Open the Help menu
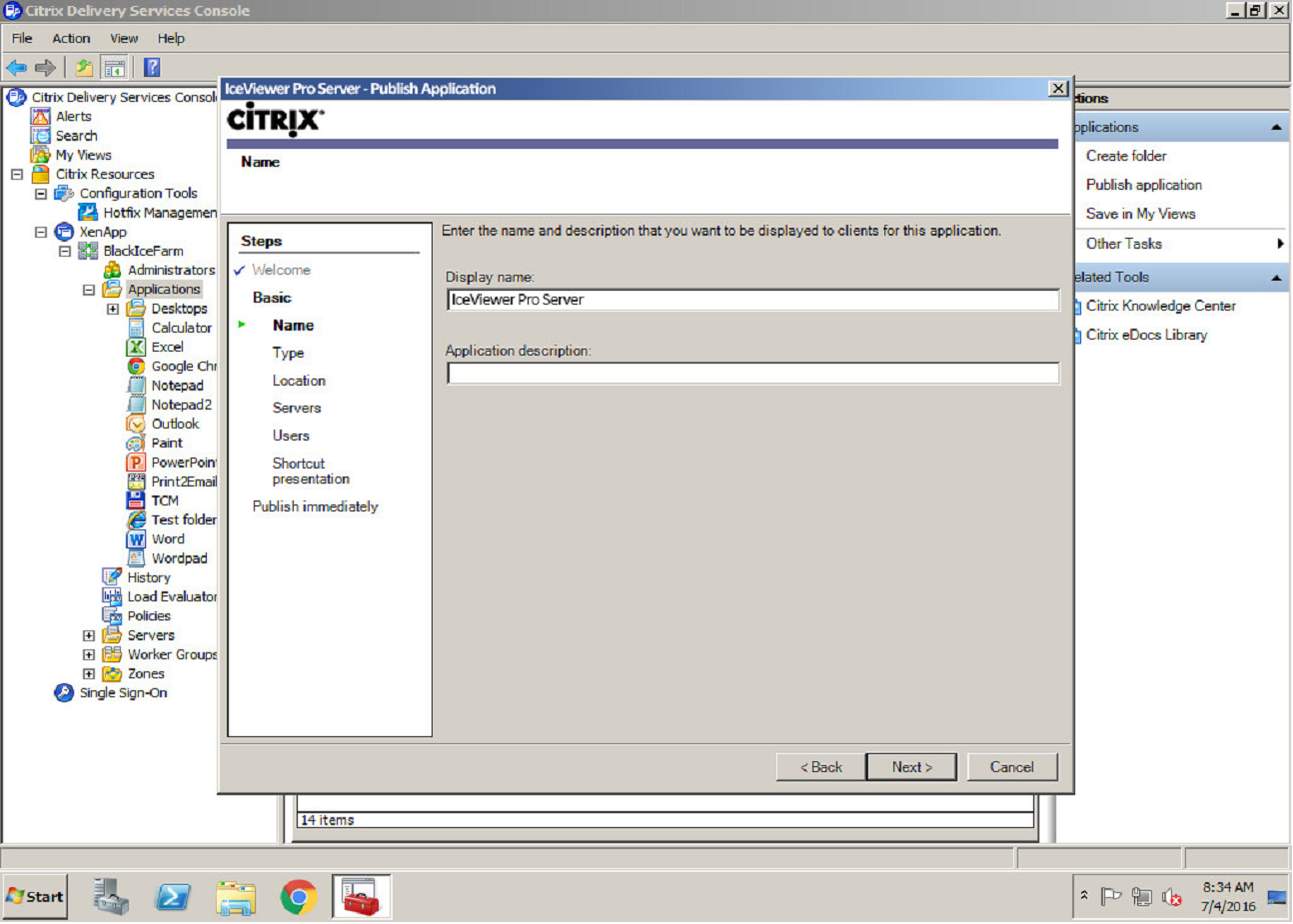Viewport: 1293px width, 924px height. point(171,39)
